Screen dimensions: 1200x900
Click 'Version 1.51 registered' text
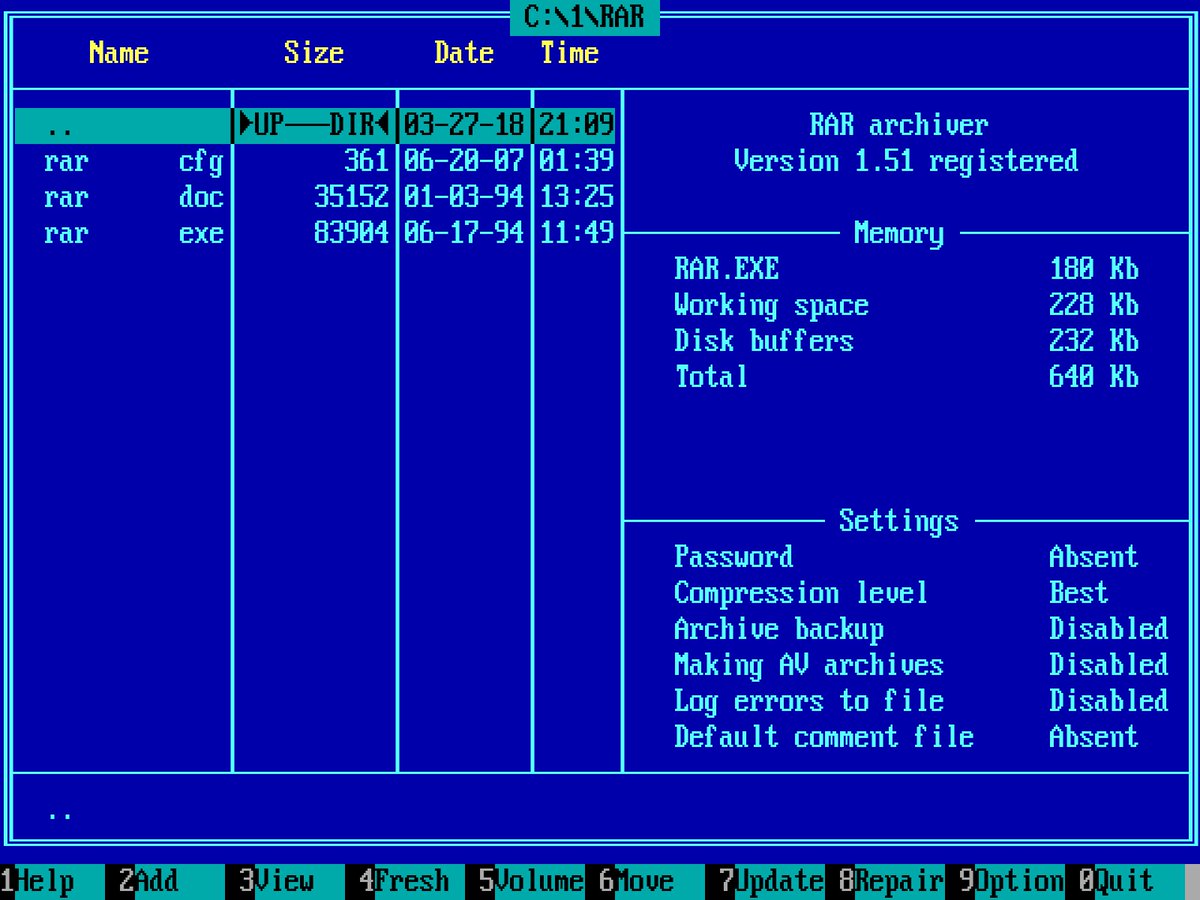pyautogui.click(x=906, y=161)
